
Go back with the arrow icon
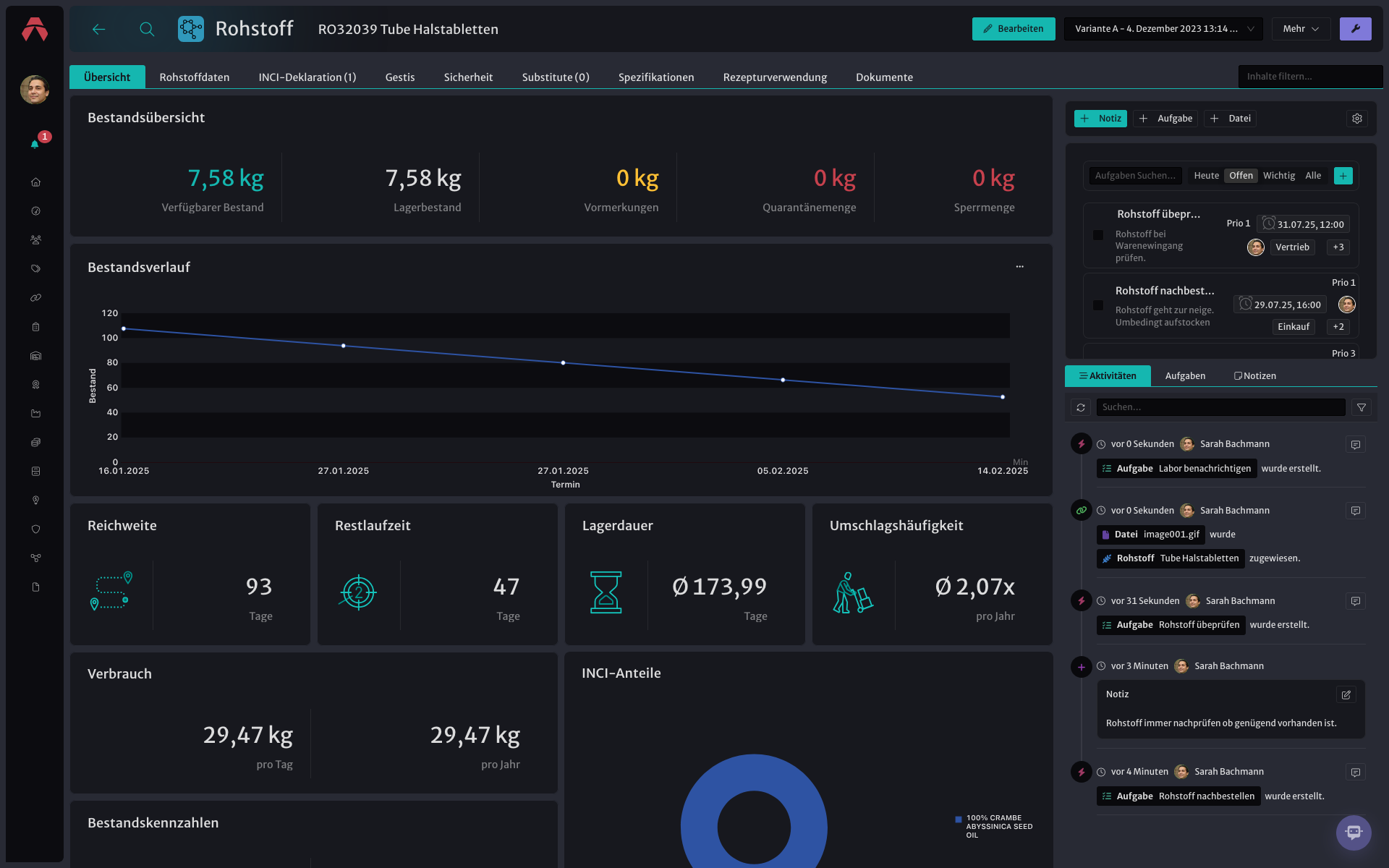99,29
